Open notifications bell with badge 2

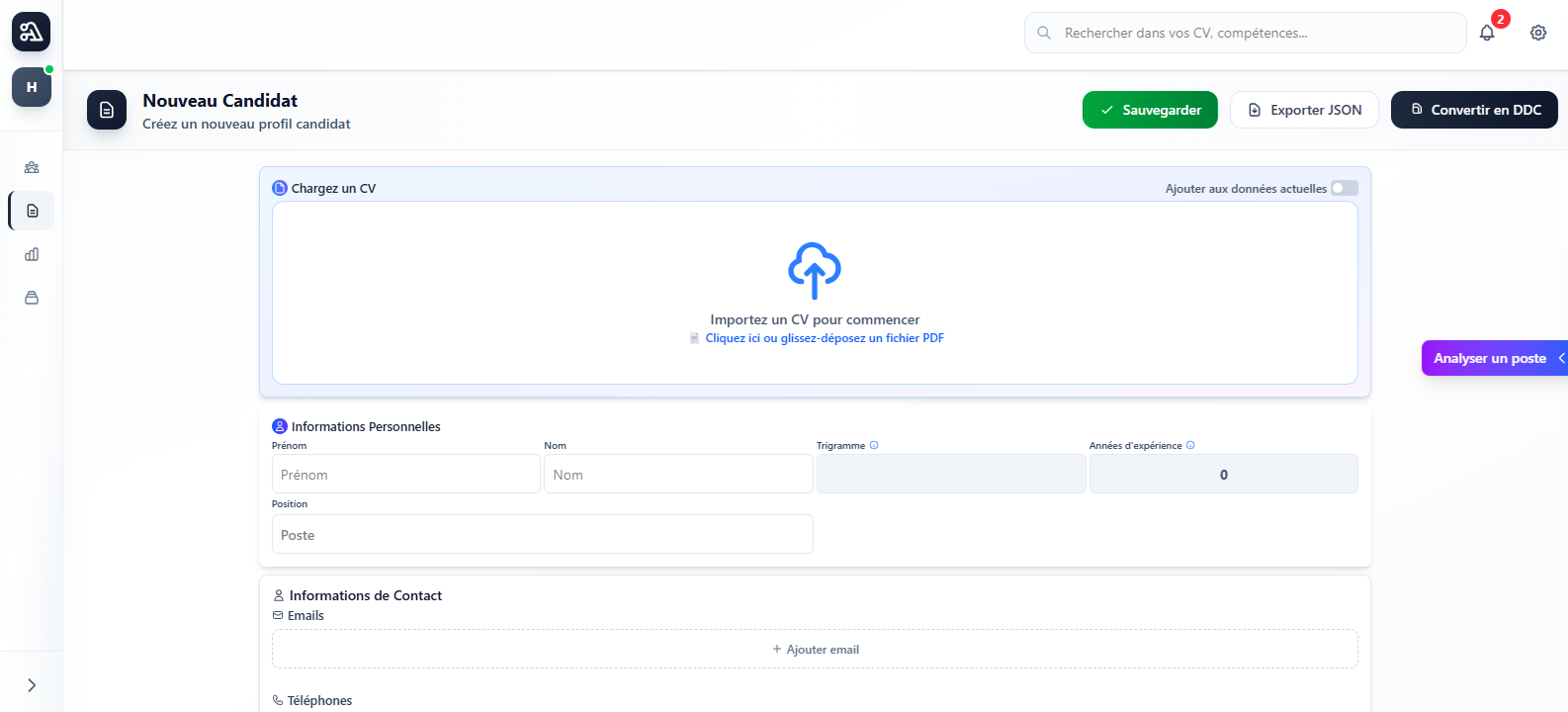[1487, 33]
